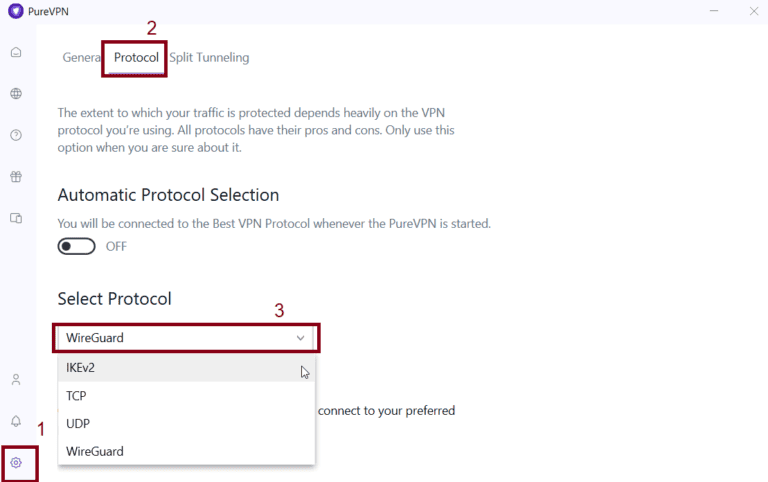Open the user profile icon
This screenshot has width=768, height=482.
click(x=16, y=380)
